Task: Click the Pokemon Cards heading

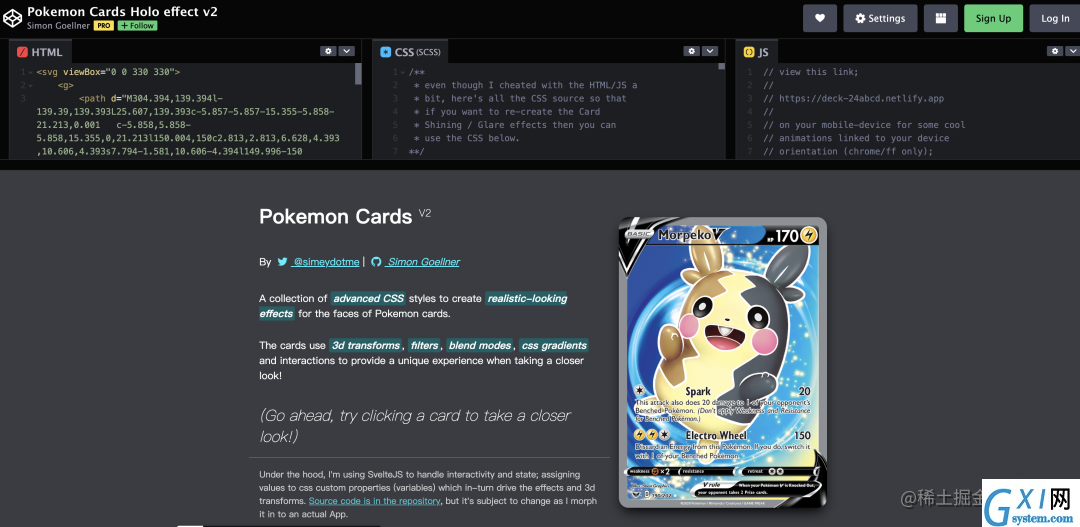Action: [x=335, y=216]
